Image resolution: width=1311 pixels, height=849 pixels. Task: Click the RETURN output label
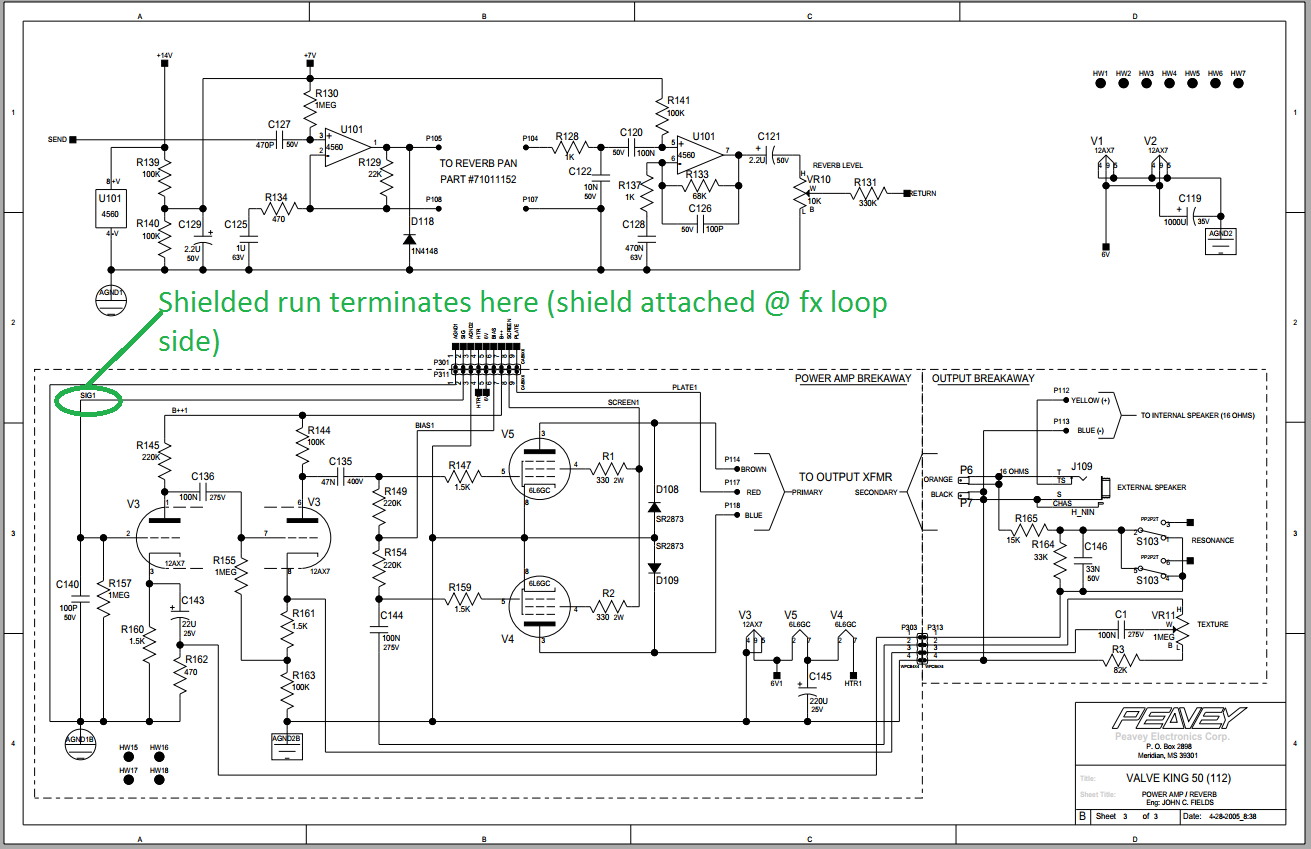921,193
